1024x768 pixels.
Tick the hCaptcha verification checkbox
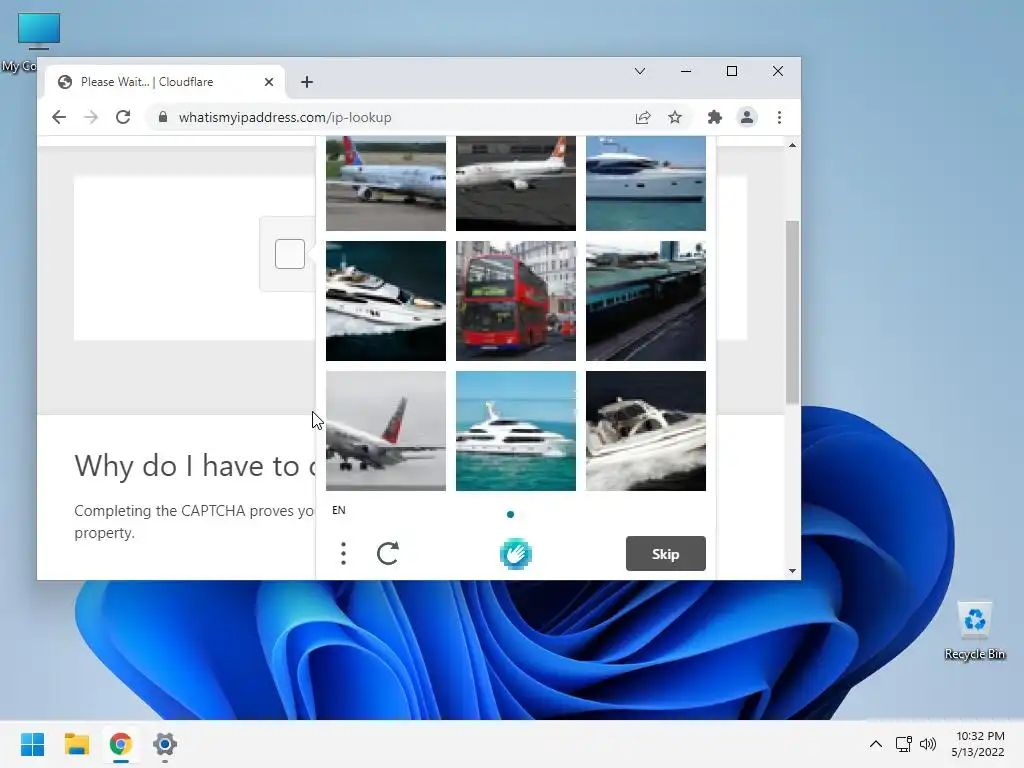(290, 254)
